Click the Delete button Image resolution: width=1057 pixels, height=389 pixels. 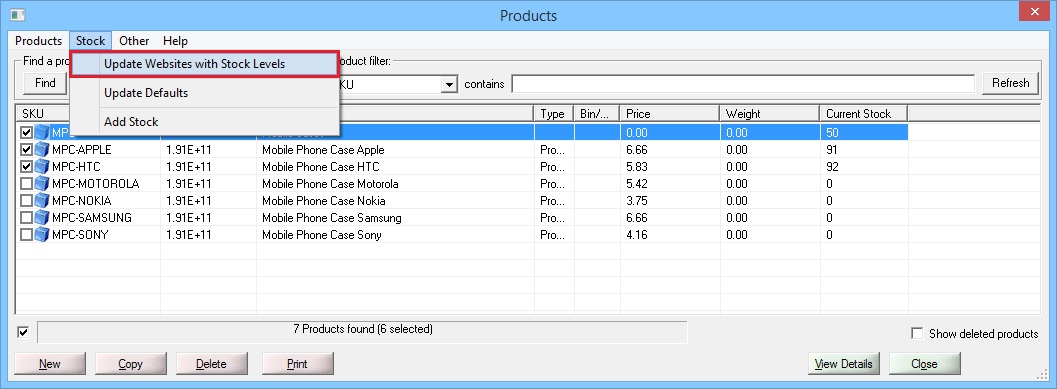(212, 364)
